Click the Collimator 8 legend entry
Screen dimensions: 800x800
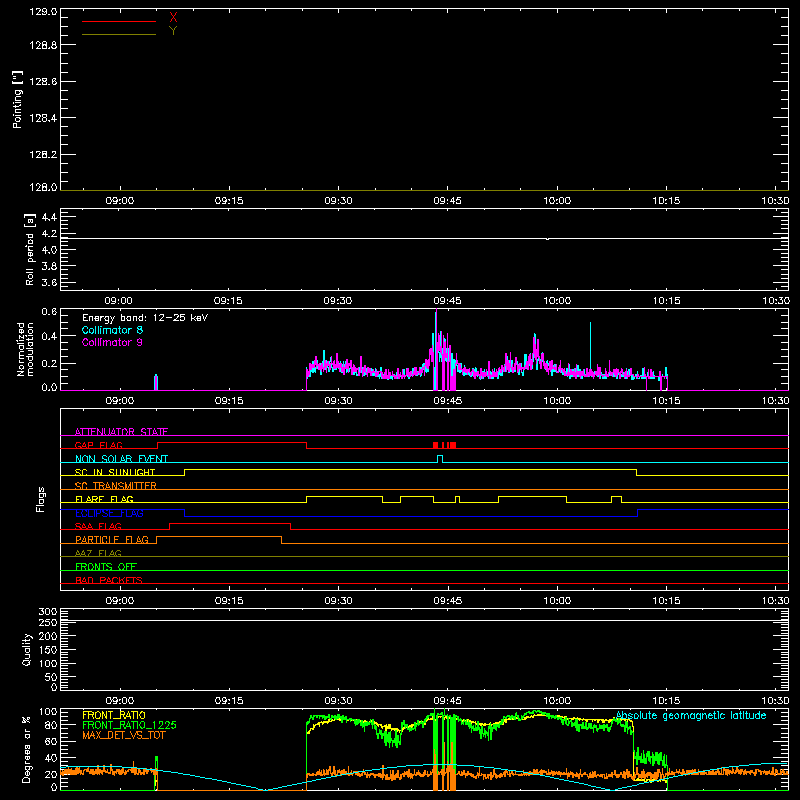[112, 330]
